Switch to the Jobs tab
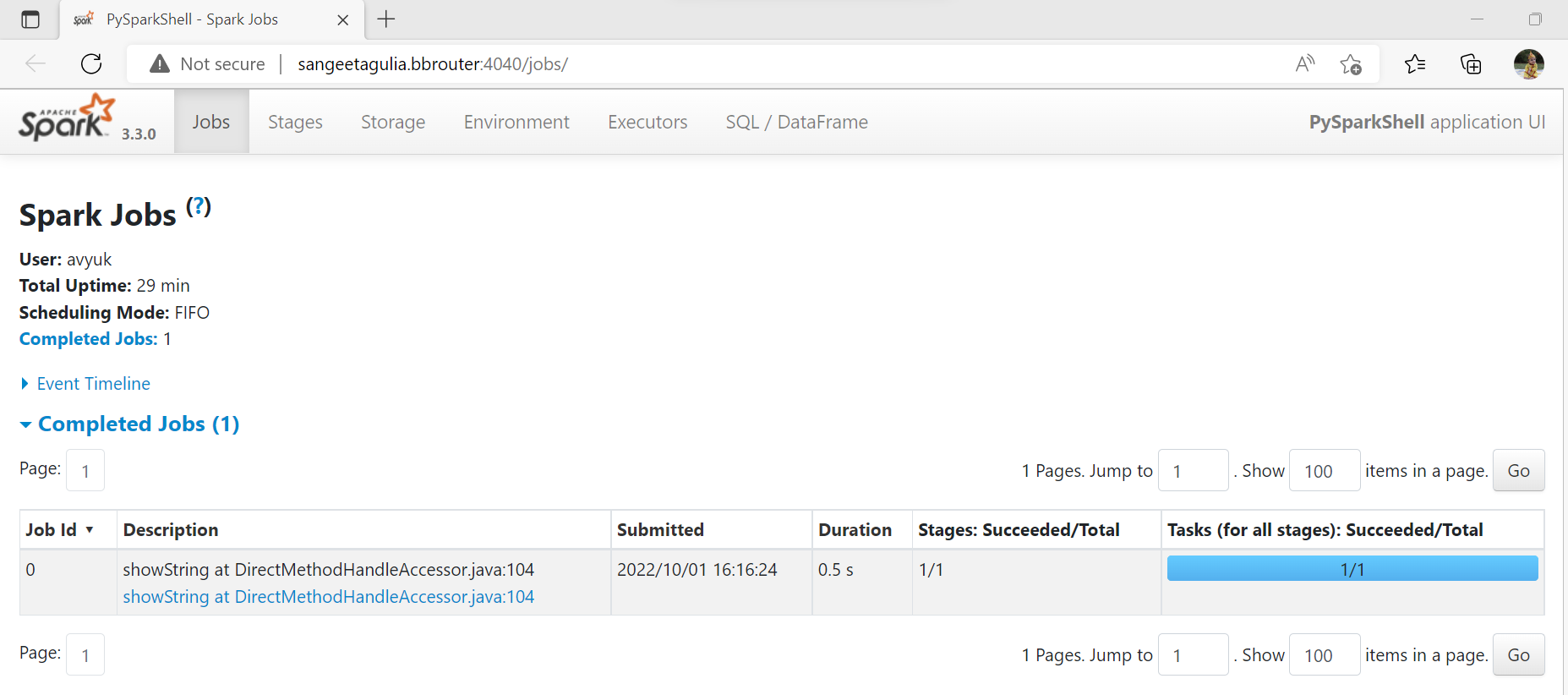 (x=211, y=122)
